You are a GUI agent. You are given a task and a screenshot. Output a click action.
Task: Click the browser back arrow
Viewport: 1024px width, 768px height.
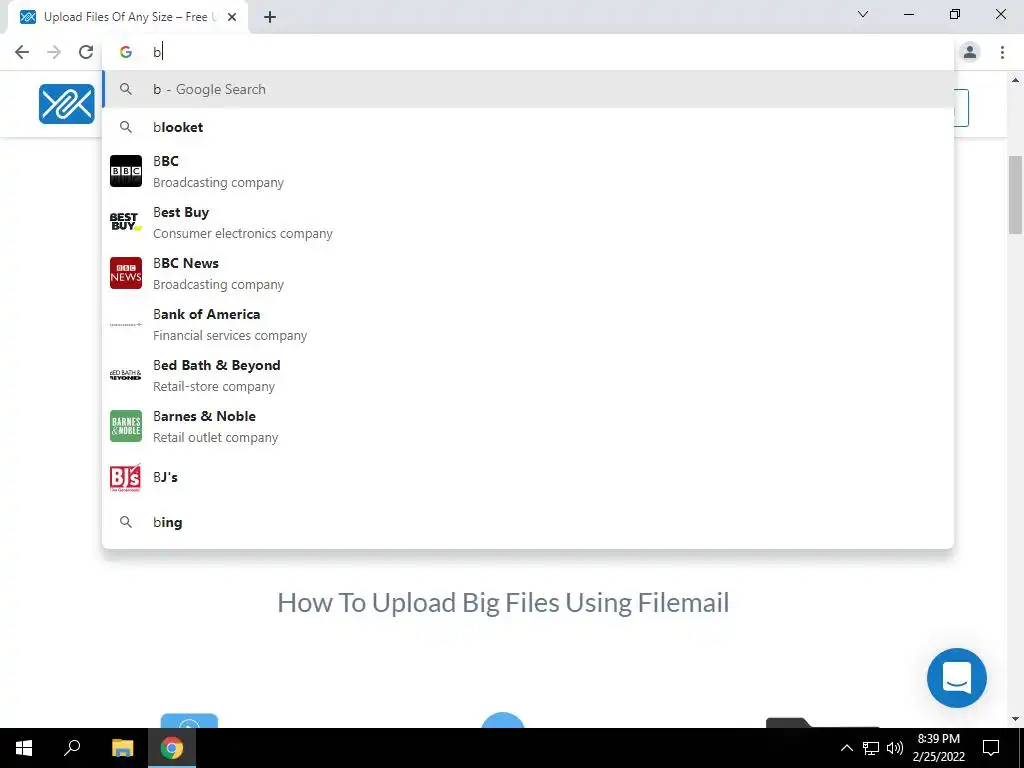pyautogui.click(x=22, y=52)
